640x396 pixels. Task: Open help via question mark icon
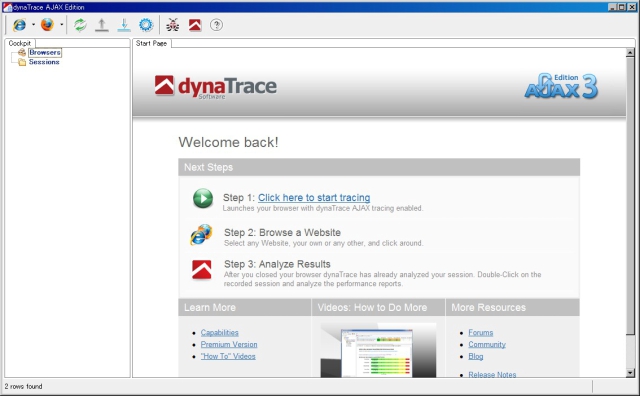click(216, 25)
